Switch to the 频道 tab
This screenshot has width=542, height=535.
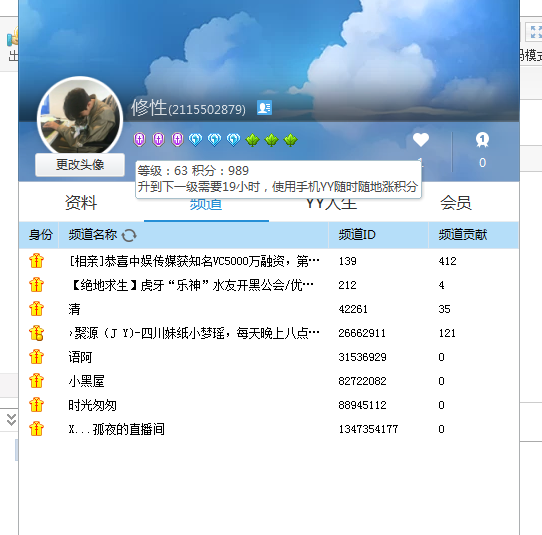pos(206,204)
